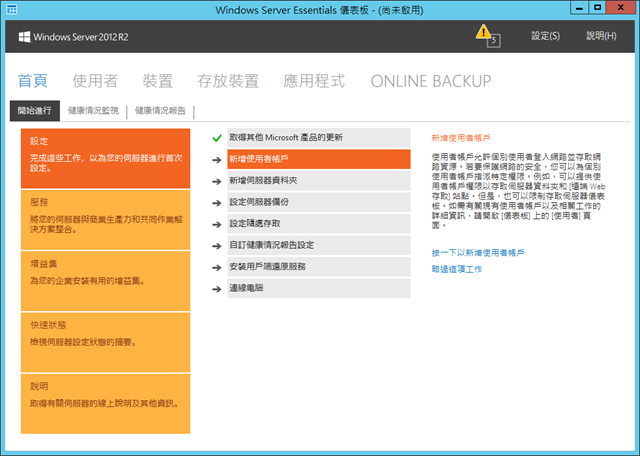Screen dimensions: 640x456
Task: Select task 安裝用戶端還原服務
Action: coord(319,267)
